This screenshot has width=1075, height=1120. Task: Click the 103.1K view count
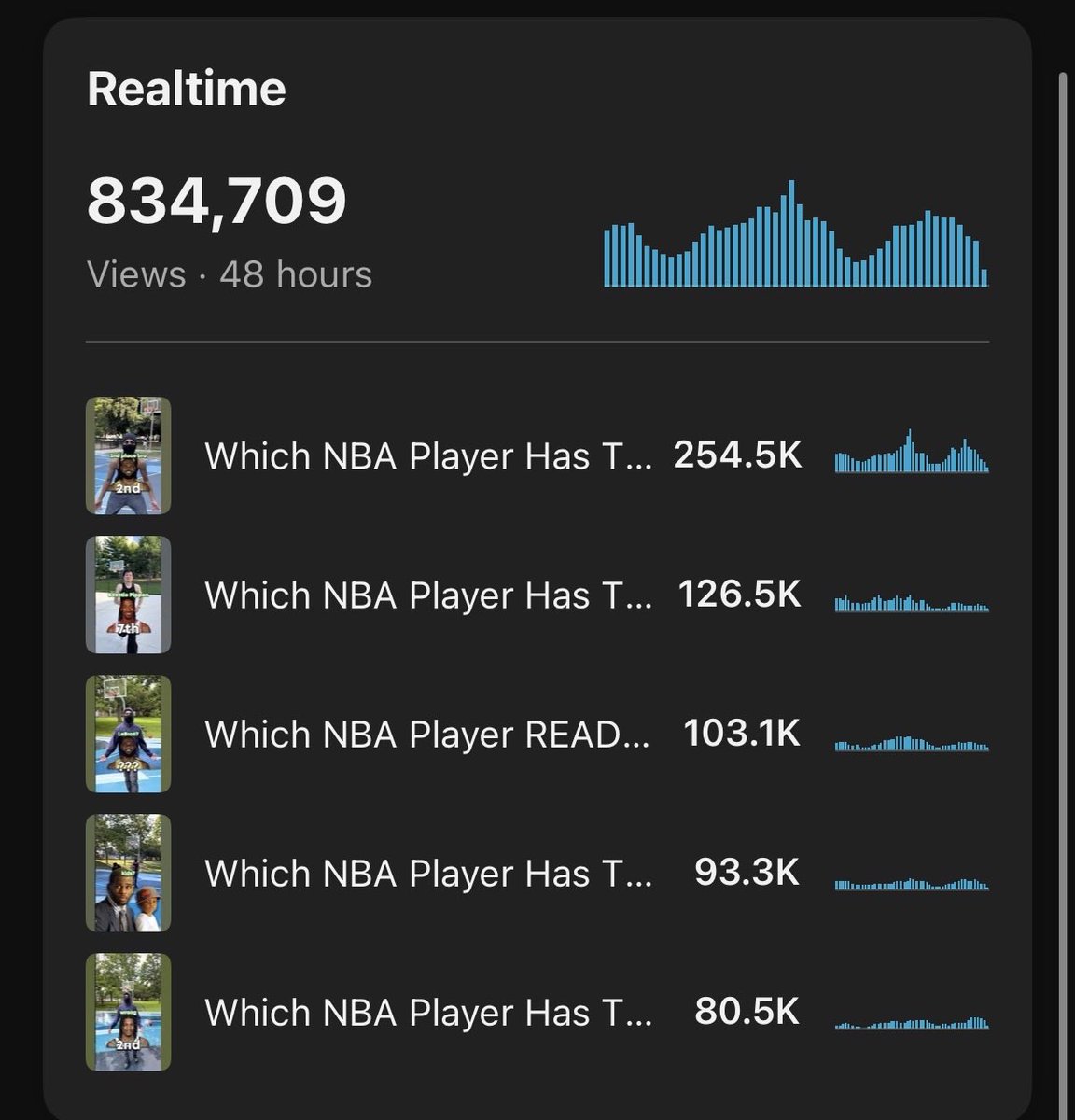[x=742, y=733]
